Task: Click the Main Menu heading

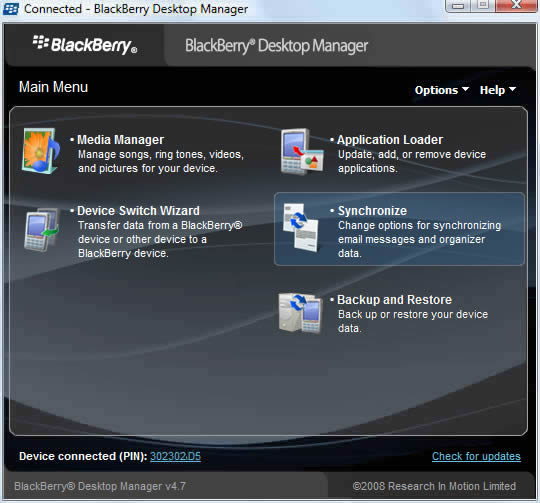Action: point(53,87)
